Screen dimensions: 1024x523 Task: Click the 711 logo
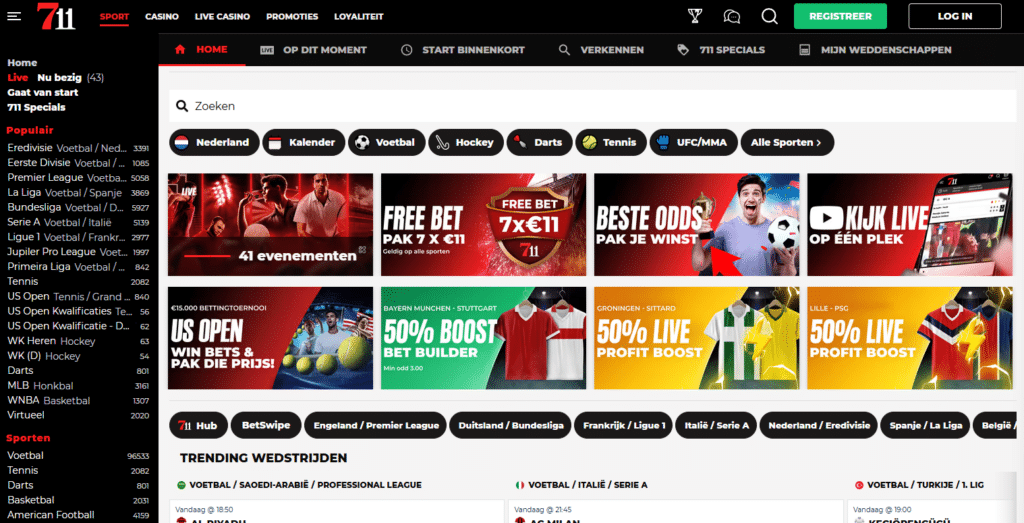pyautogui.click(x=56, y=16)
